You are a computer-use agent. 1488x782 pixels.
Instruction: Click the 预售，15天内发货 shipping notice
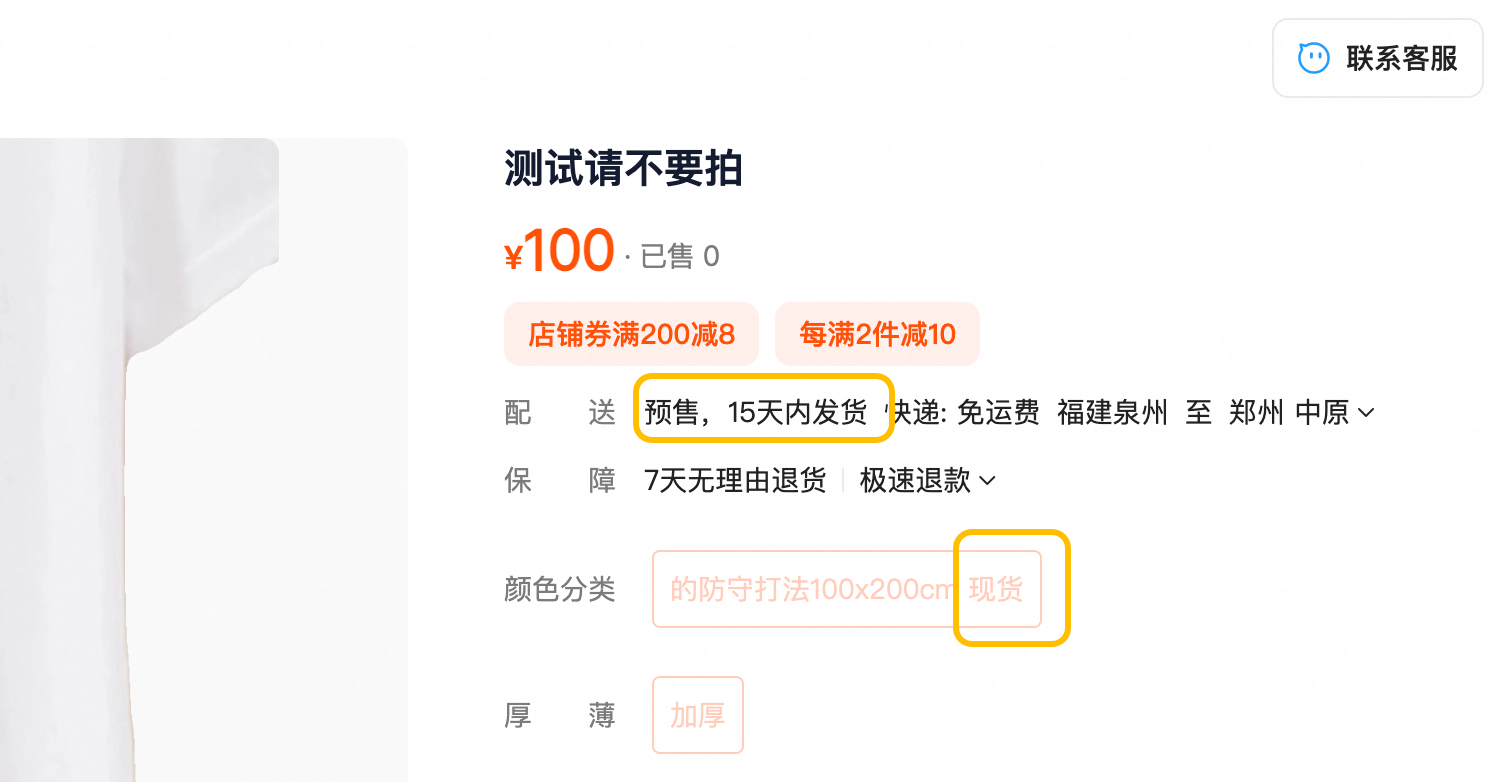coord(756,412)
